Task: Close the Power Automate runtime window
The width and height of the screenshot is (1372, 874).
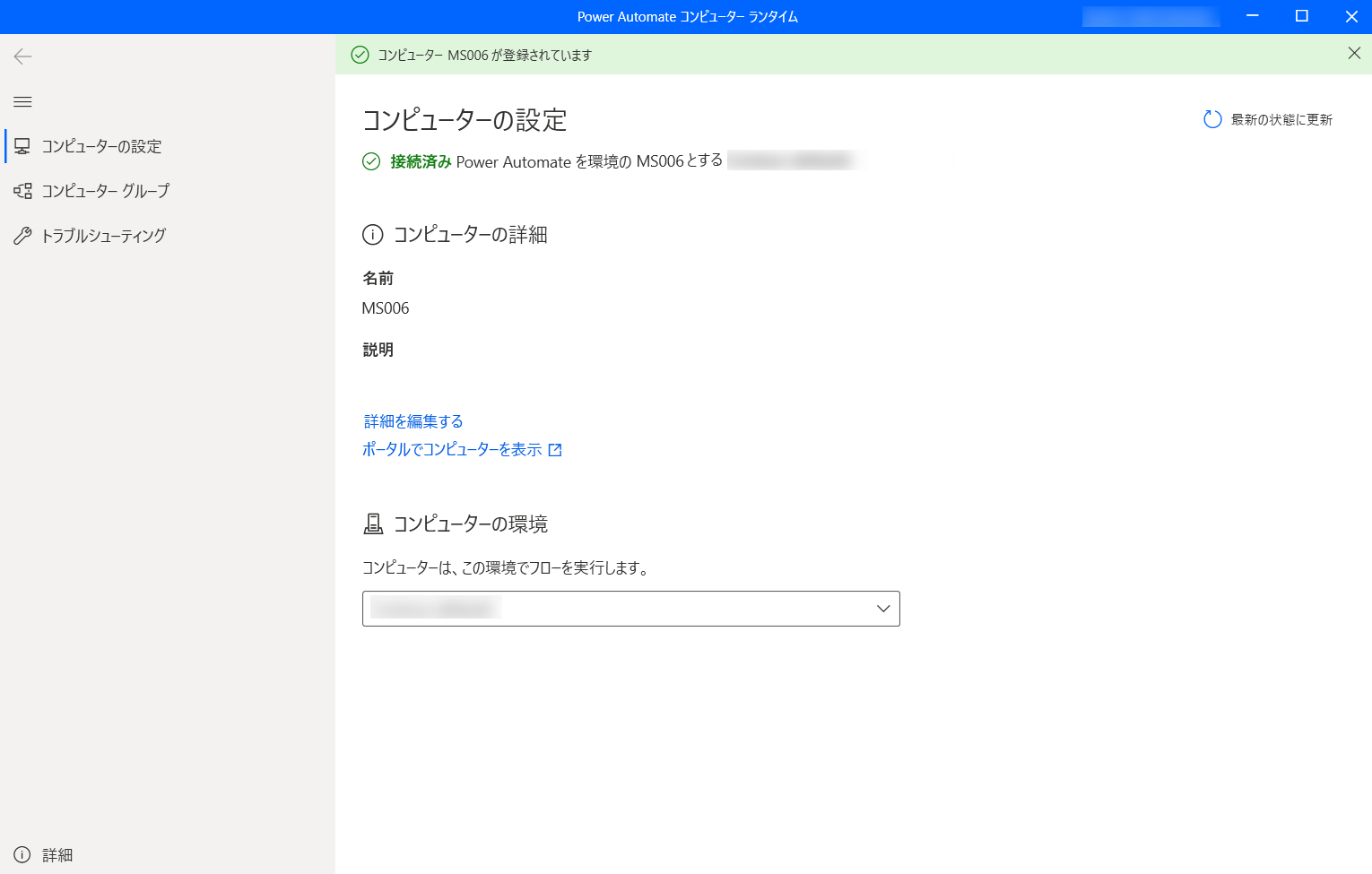Action: (1351, 16)
